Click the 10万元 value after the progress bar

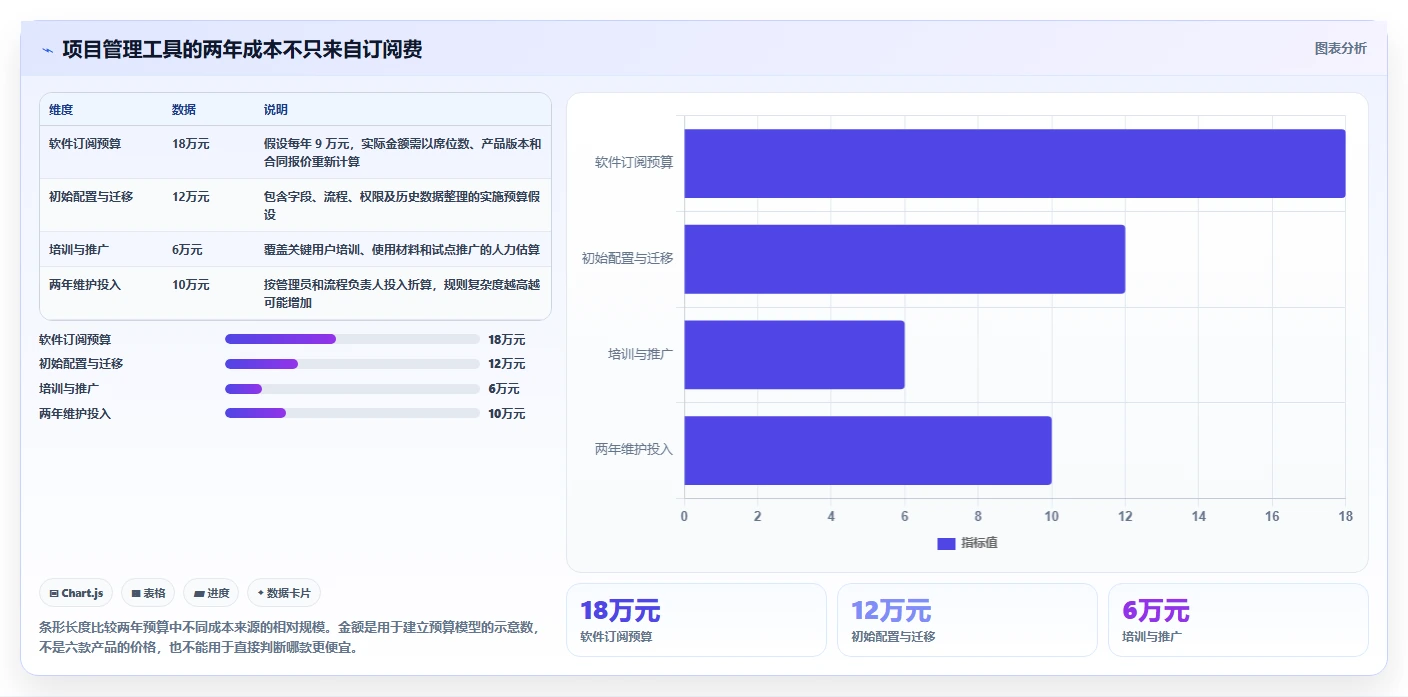coord(507,413)
